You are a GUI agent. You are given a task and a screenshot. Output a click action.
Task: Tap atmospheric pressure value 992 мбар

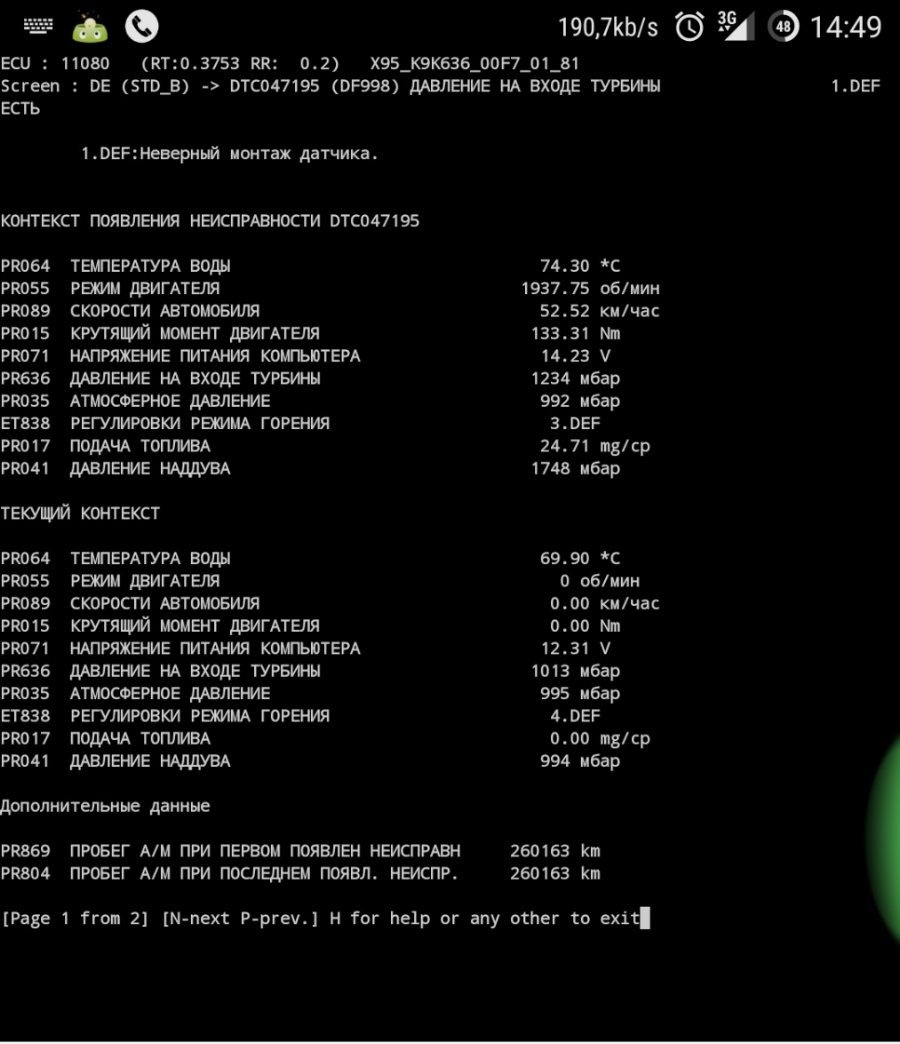pyautogui.click(x=580, y=401)
